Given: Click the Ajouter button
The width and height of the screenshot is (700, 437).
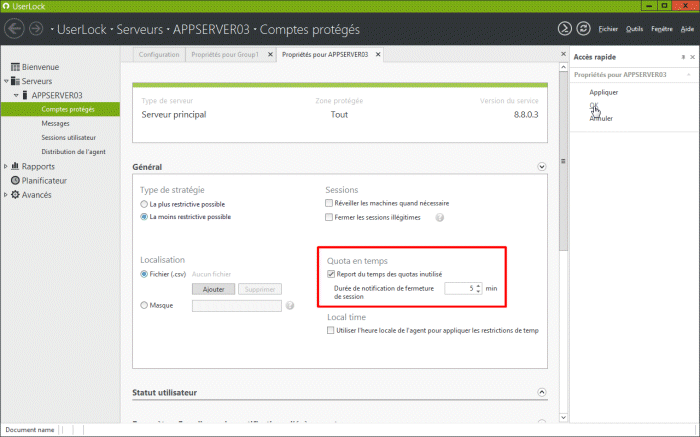Looking at the screenshot, I should click(x=213, y=289).
